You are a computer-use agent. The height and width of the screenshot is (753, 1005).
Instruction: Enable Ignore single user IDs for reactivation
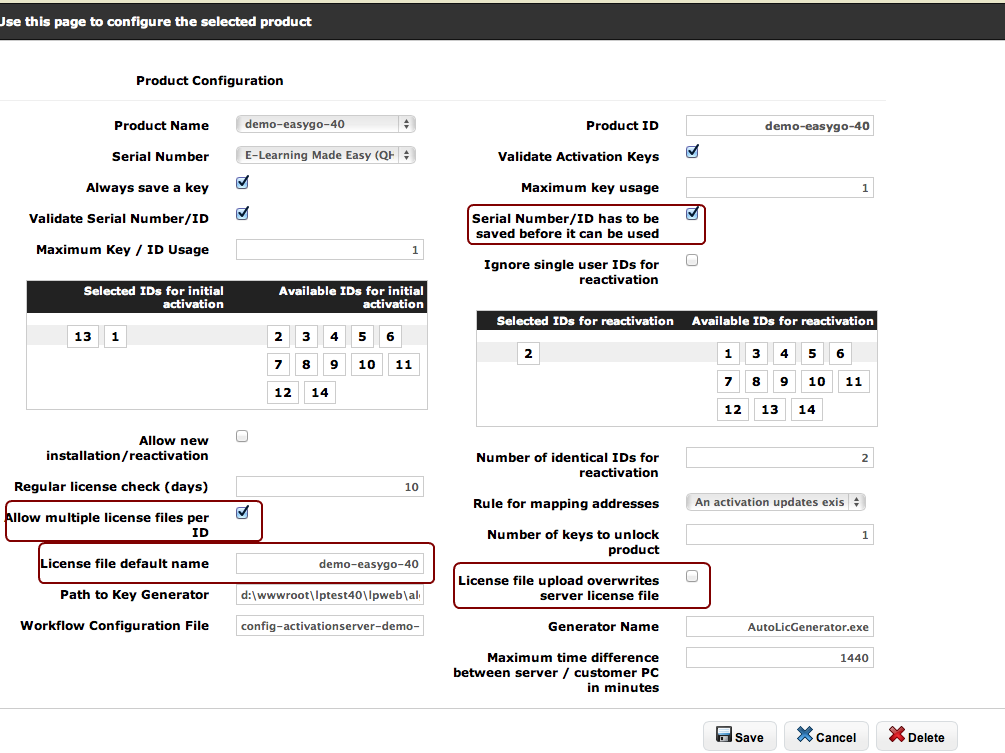[x=692, y=260]
